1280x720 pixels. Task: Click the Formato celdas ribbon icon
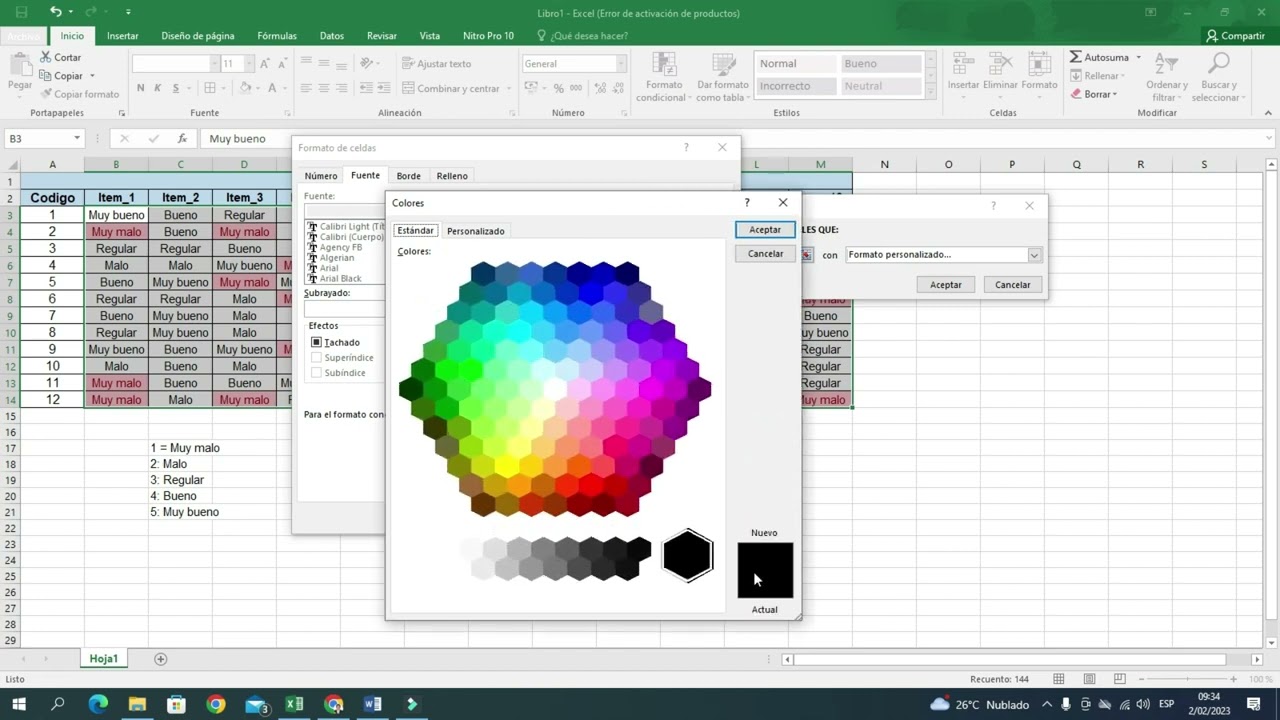pyautogui.click(x=1039, y=65)
